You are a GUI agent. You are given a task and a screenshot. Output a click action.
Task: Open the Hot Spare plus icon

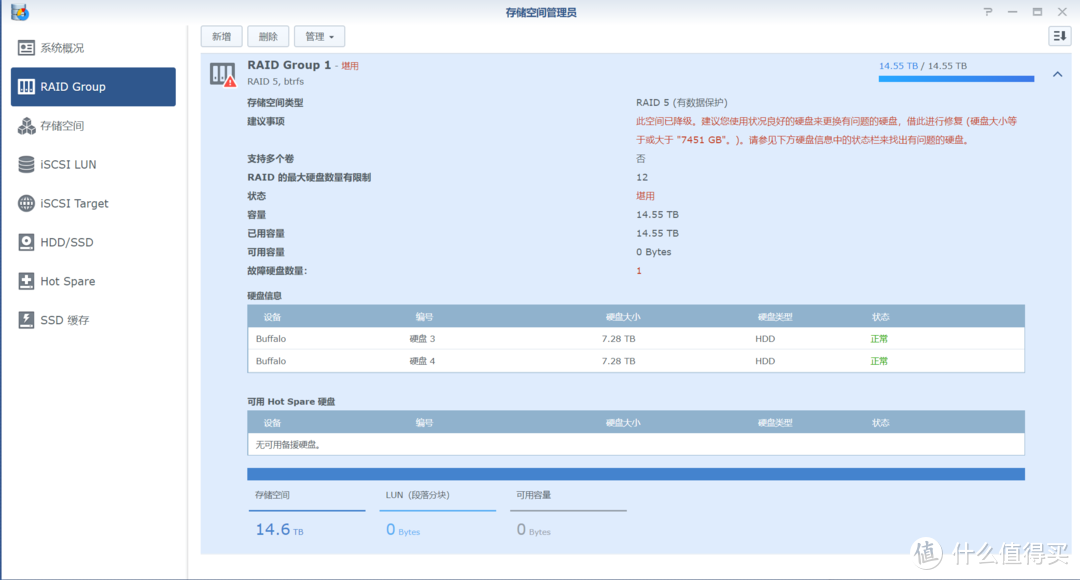point(26,281)
